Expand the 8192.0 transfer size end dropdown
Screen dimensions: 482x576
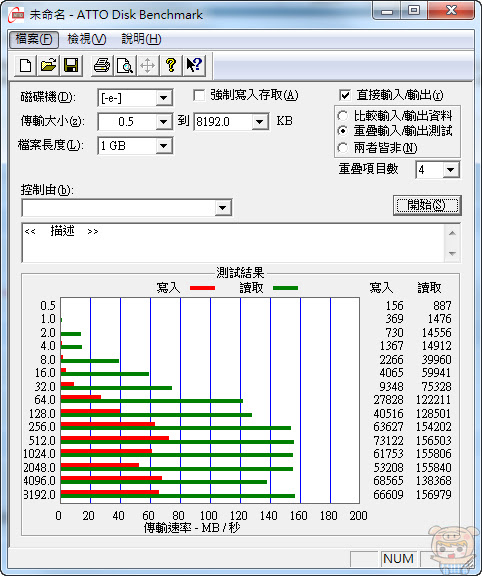tap(260, 122)
